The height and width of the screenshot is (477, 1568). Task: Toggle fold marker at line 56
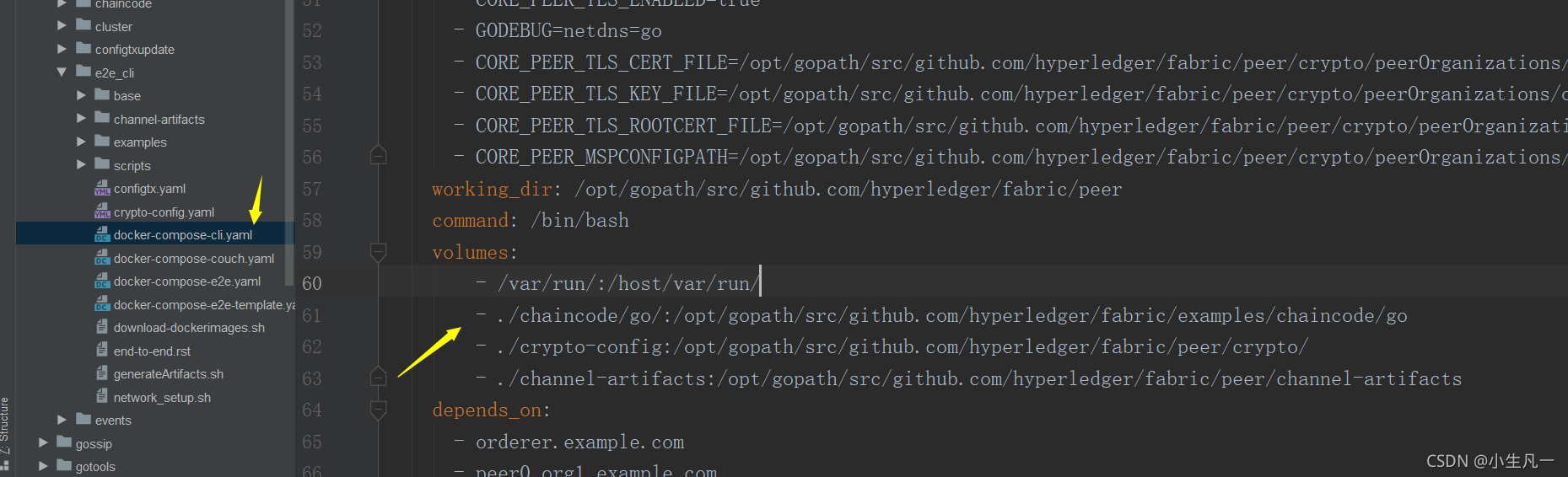pyautogui.click(x=379, y=155)
